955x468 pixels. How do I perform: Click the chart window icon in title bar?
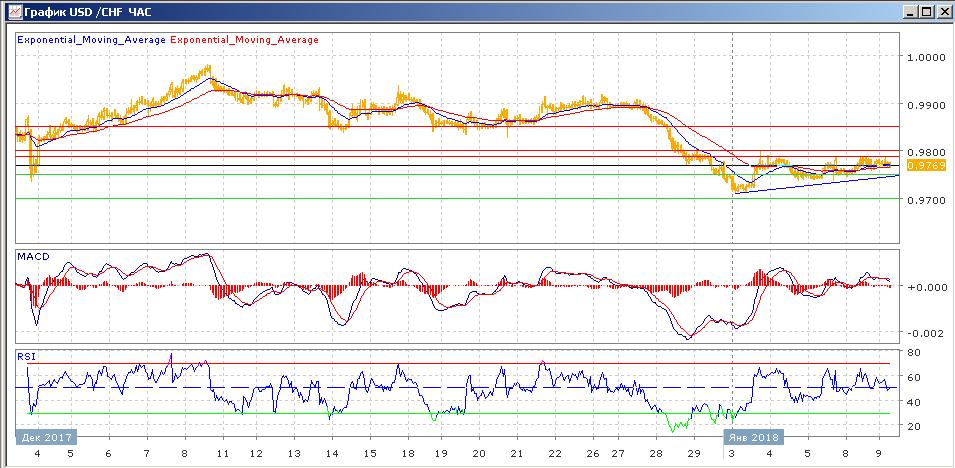(x=15, y=12)
